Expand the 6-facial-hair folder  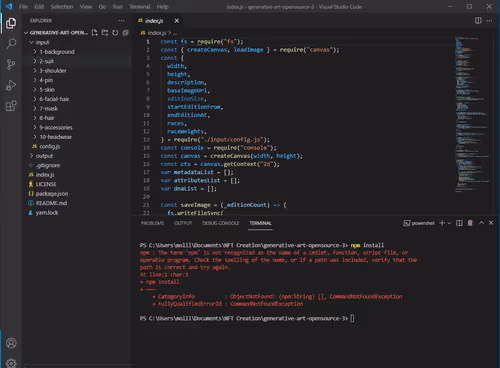coord(54,99)
